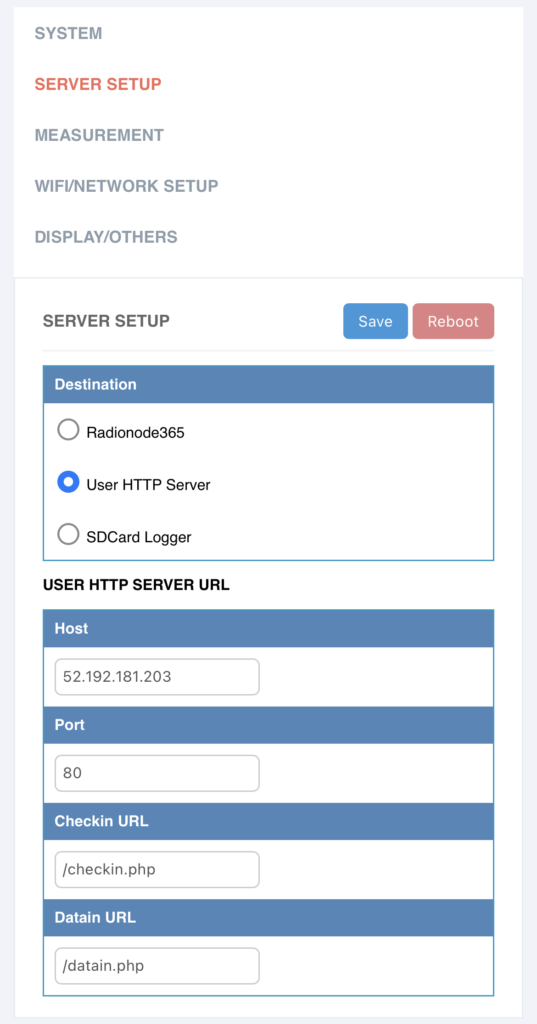Switch to the DISPLAY/OTHERS section
This screenshot has height=1024, width=537.
[x=106, y=237]
